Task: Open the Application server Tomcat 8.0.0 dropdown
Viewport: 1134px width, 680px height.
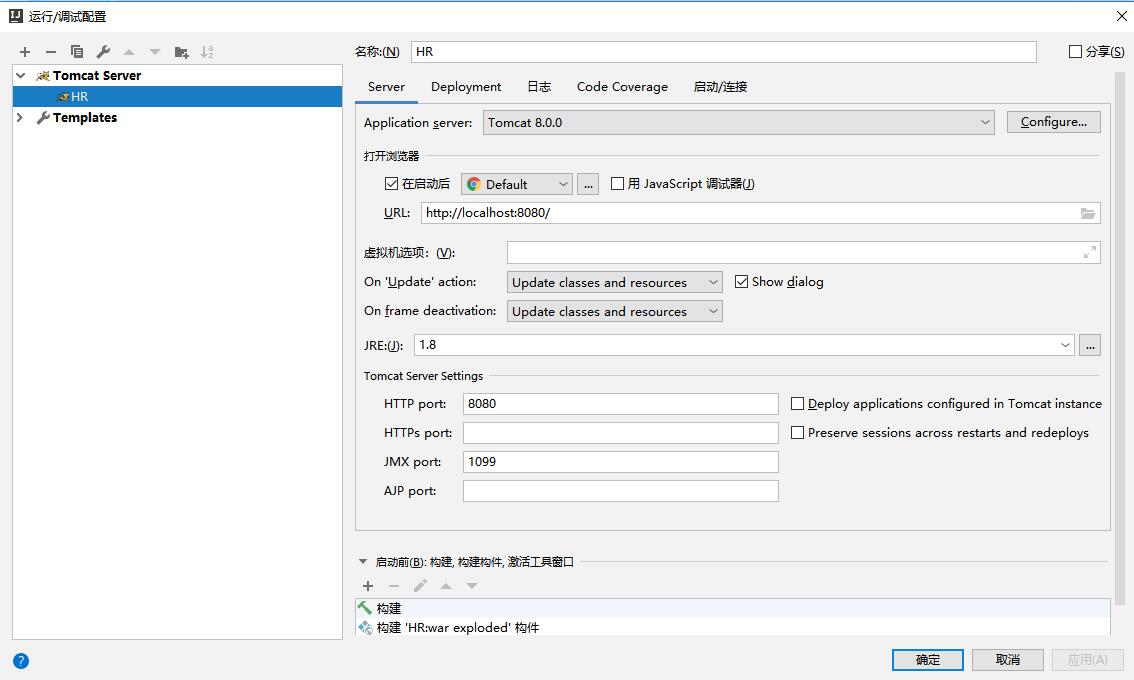Action: coord(738,123)
